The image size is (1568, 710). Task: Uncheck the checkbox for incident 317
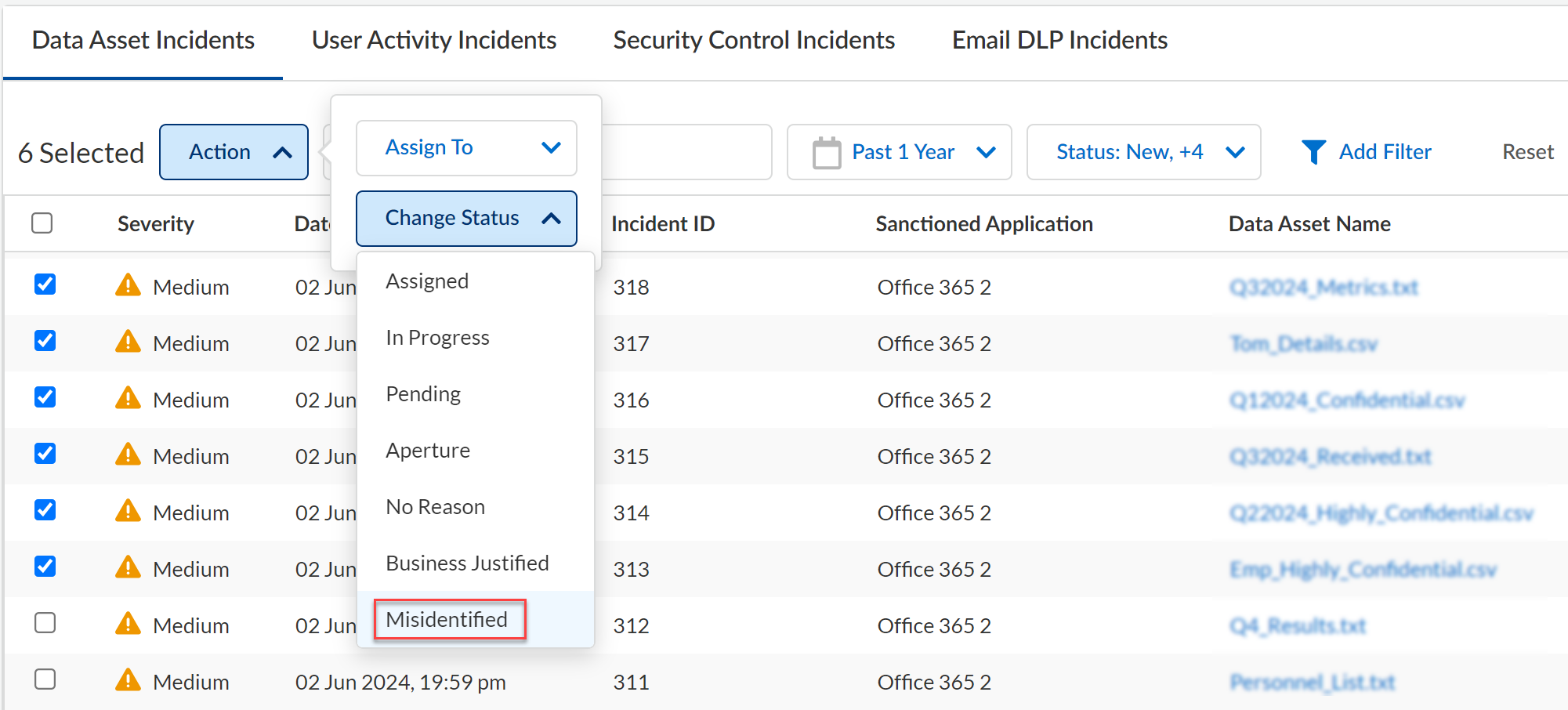point(45,341)
